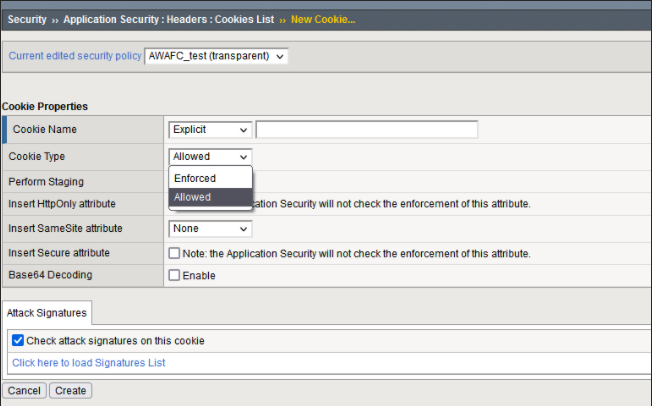Screen dimensions: 652x406
Task: Switch to the Attack Signatures tab
Action: [47, 313]
